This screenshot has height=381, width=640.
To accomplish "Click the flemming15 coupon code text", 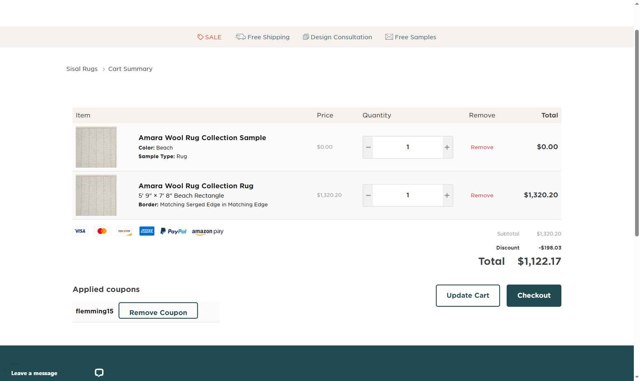I will [94, 311].
